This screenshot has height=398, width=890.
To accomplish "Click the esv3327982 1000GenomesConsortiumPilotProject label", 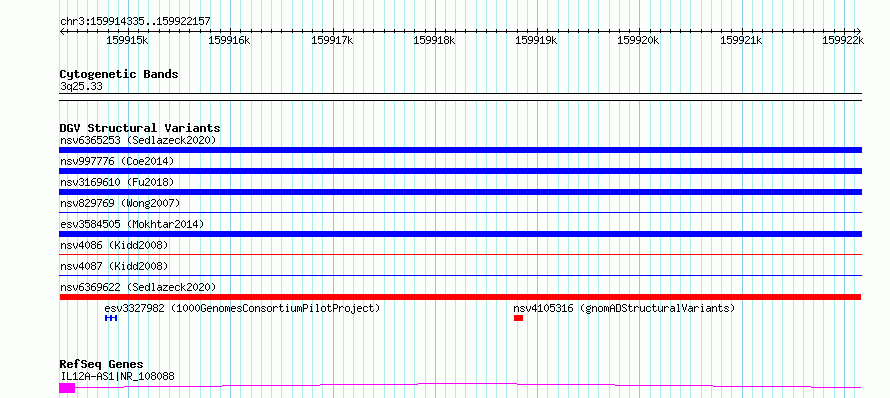I will coord(242,308).
